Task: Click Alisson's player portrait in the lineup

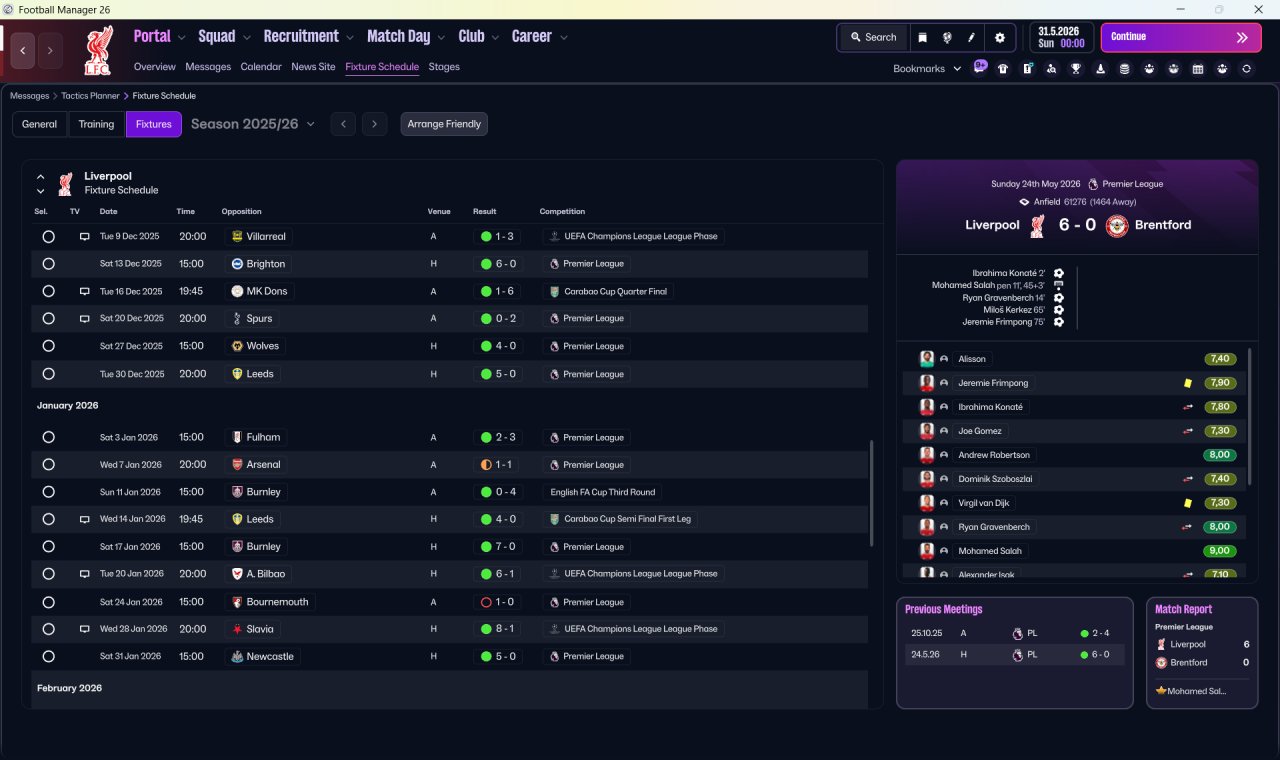Action: click(x=927, y=359)
